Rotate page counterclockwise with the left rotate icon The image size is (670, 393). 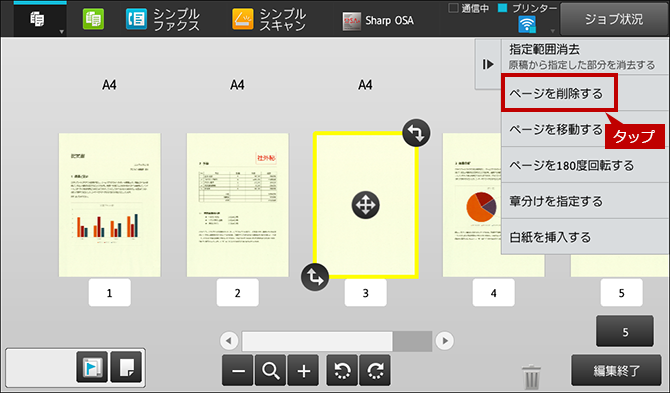[x=342, y=370]
